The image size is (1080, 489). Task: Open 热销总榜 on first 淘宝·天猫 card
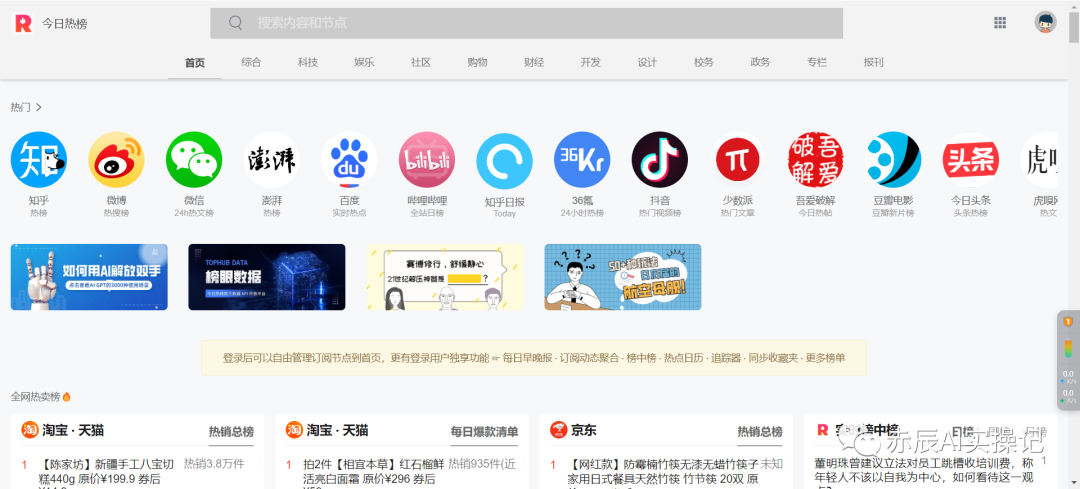click(231, 432)
